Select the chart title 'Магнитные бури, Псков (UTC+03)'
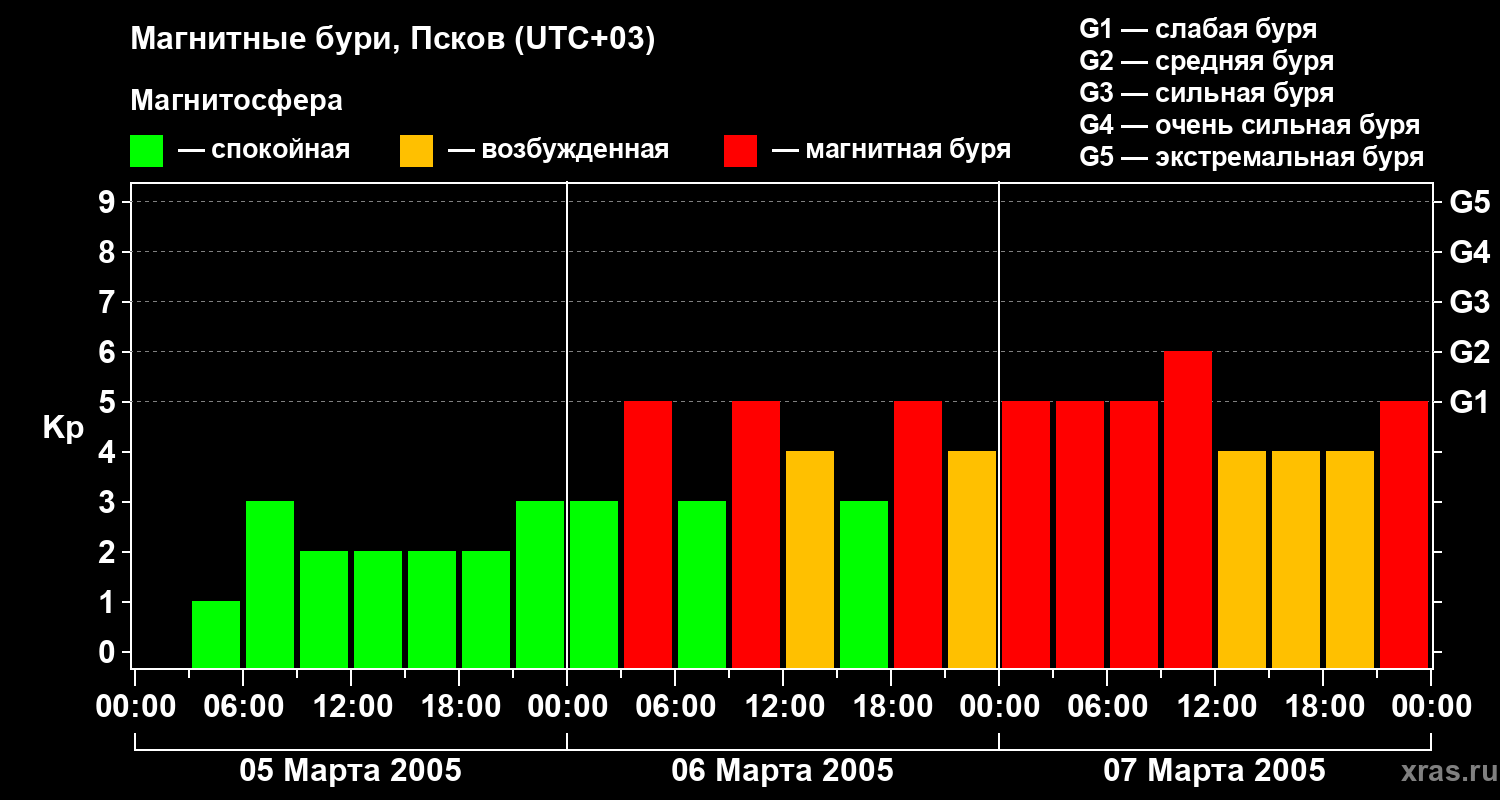The height and width of the screenshot is (800, 1500). pyautogui.click(x=393, y=40)
